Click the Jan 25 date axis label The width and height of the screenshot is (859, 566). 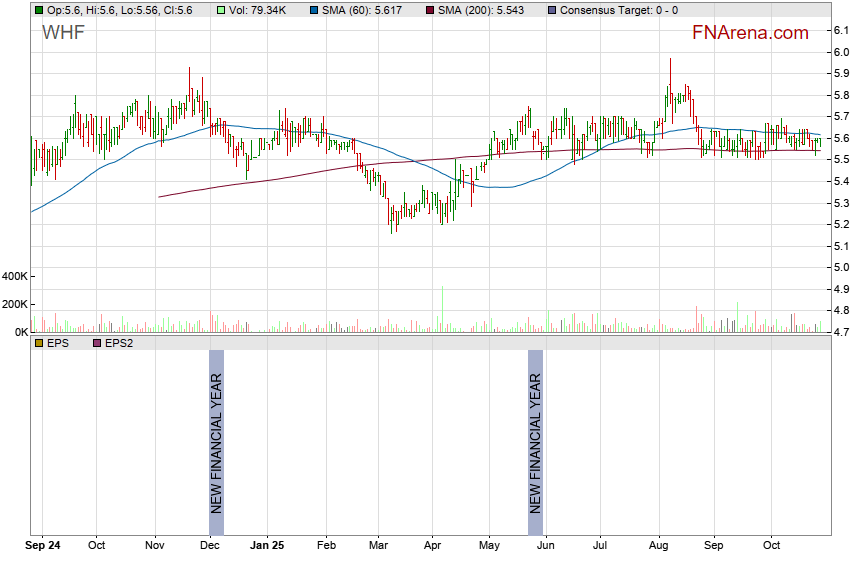pyautogui.click(x=267, y=546)
